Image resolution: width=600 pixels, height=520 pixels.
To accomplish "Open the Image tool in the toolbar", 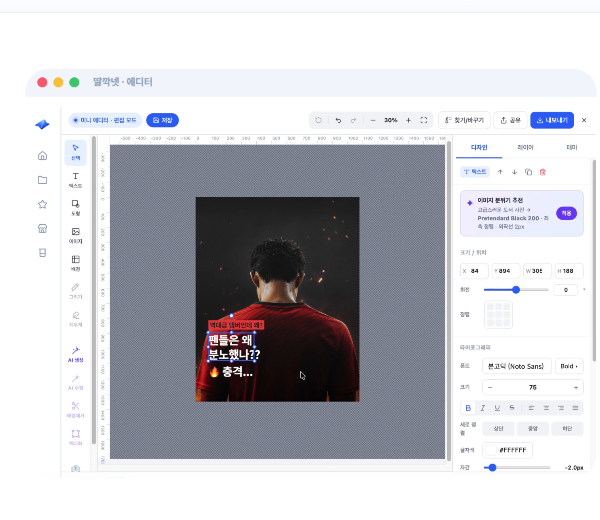I will (x=75, y=235).
